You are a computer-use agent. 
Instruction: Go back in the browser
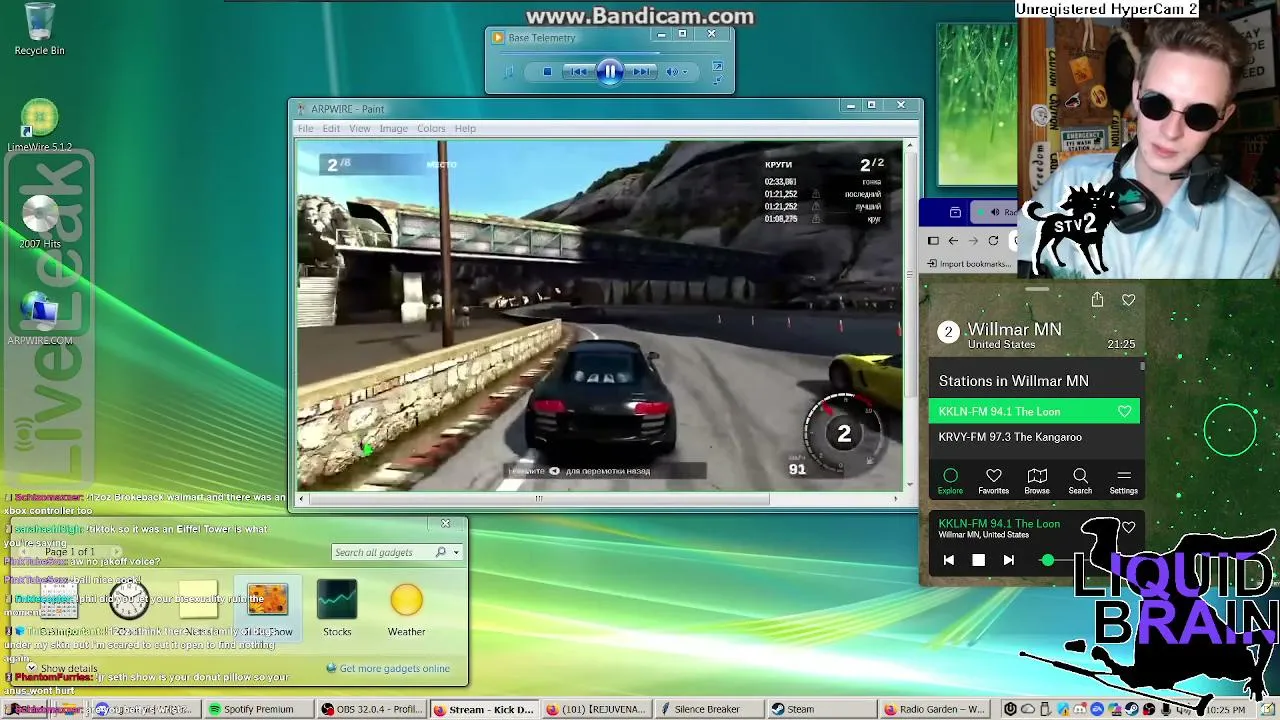[x=953, y=241]
